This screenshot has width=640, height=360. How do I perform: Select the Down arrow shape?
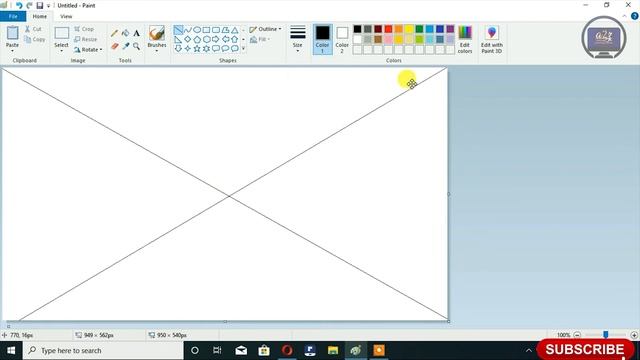point(178,49)
